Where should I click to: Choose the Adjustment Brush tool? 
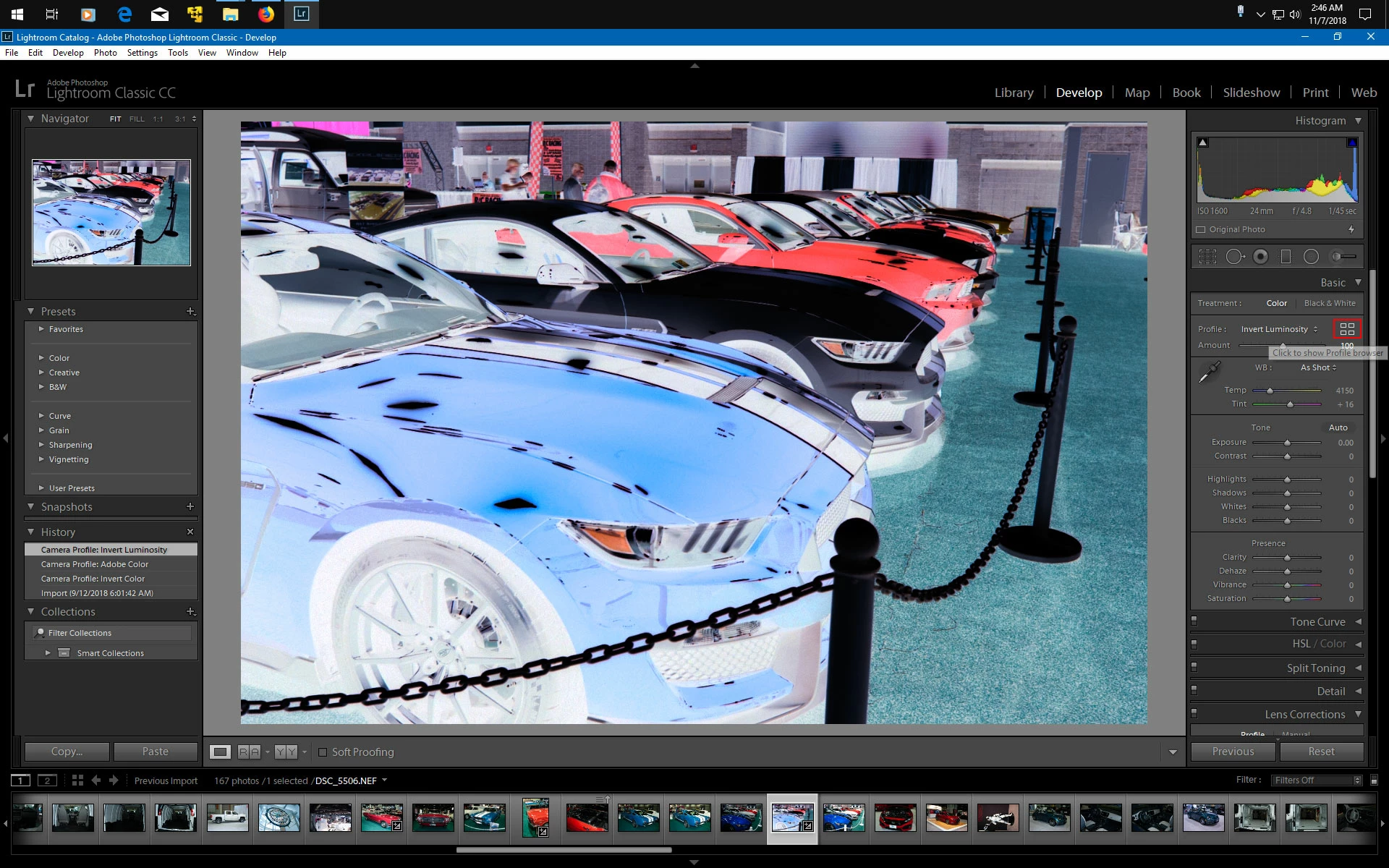coord(1343,256)
